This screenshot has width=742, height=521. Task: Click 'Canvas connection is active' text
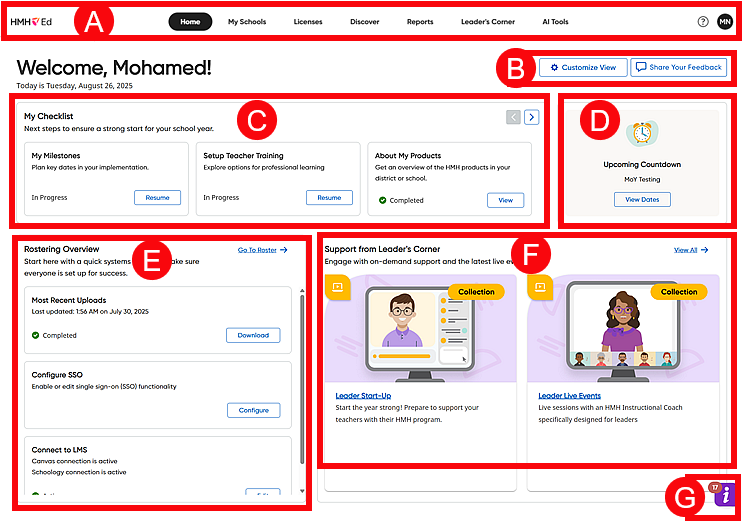tap(74, 461)
